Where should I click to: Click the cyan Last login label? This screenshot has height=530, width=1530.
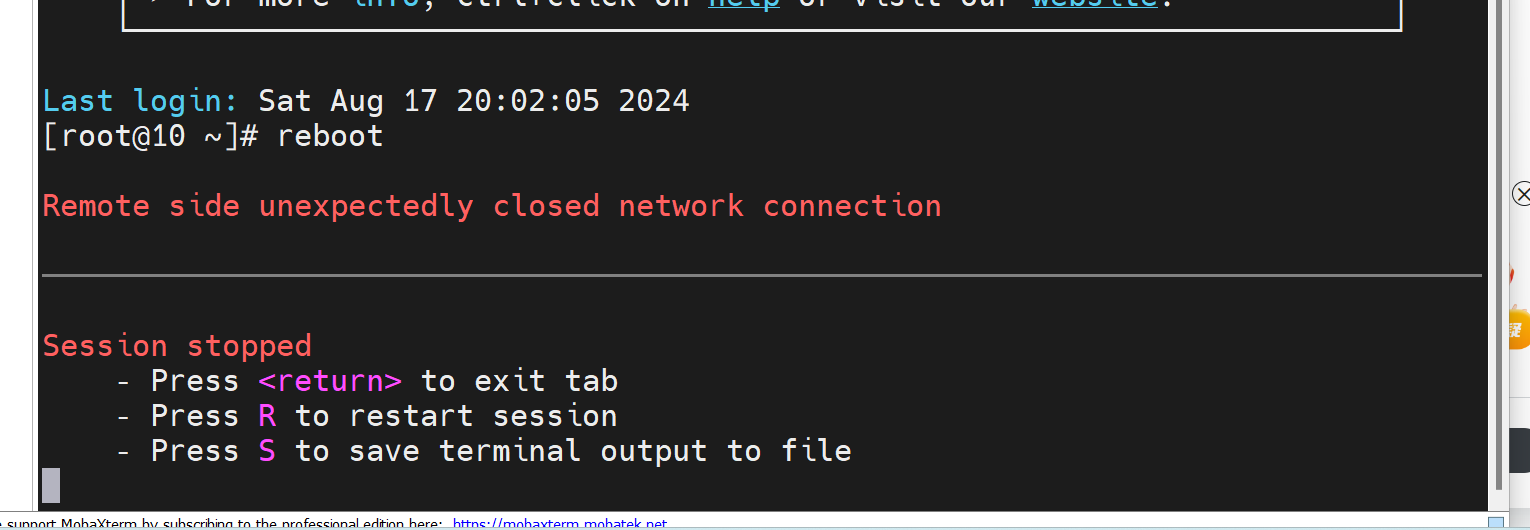(141, 101)
